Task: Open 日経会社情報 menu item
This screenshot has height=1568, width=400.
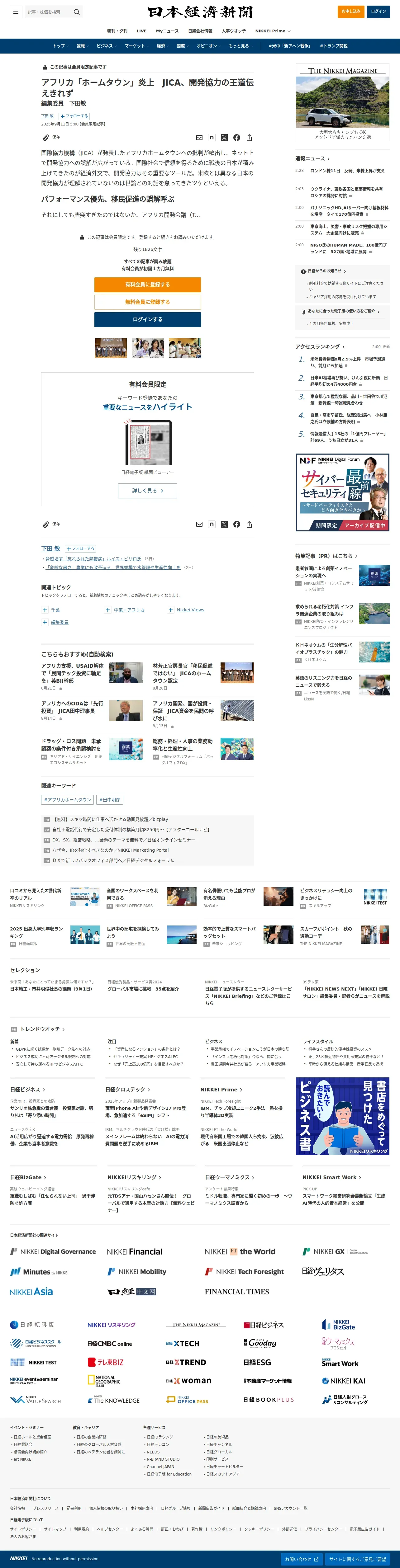Action: click(200, 31)
